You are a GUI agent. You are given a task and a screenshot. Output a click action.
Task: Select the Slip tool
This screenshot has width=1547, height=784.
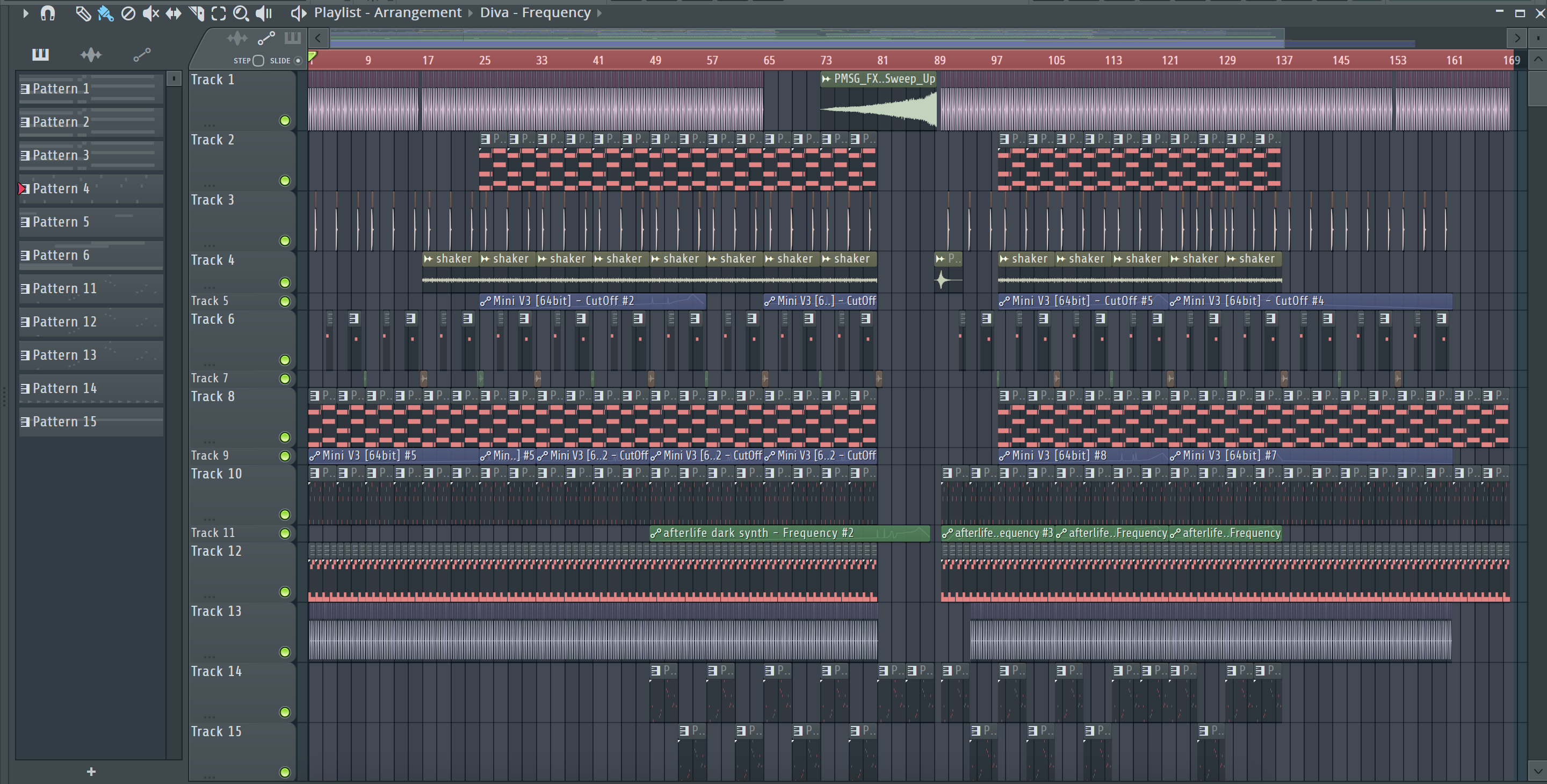click(174, 12)
